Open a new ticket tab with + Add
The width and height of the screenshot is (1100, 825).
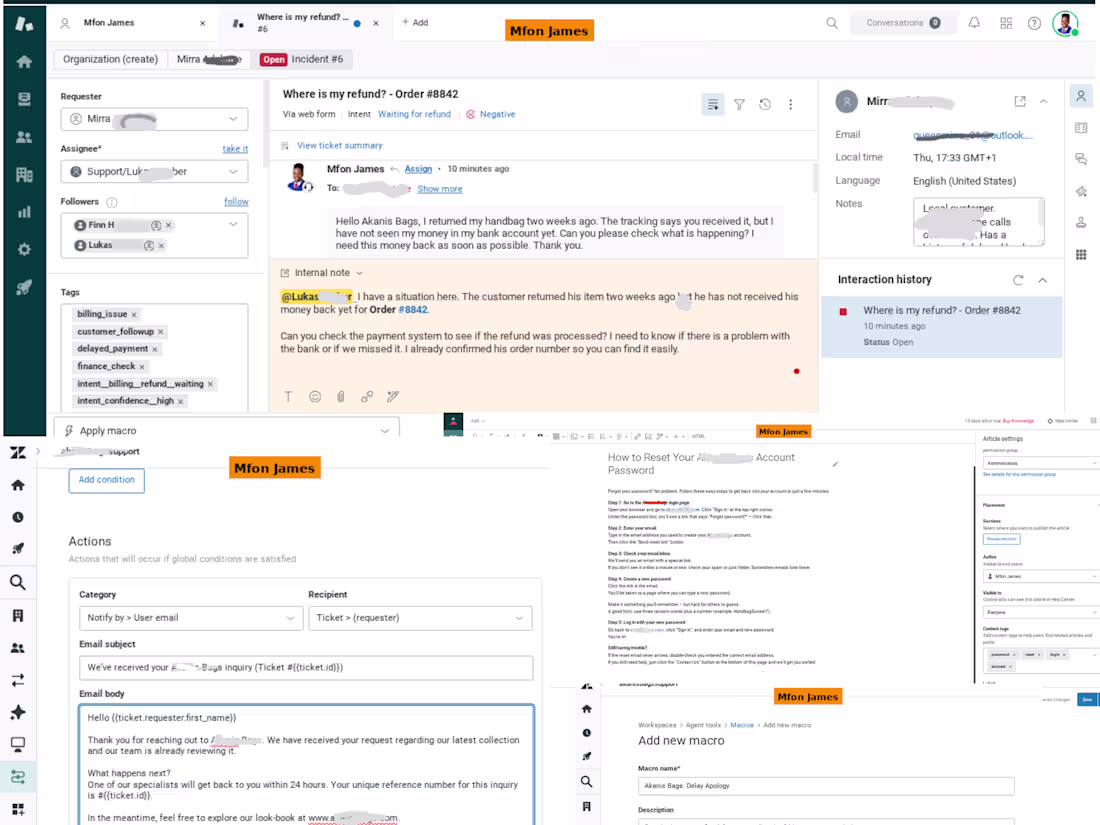414,22
